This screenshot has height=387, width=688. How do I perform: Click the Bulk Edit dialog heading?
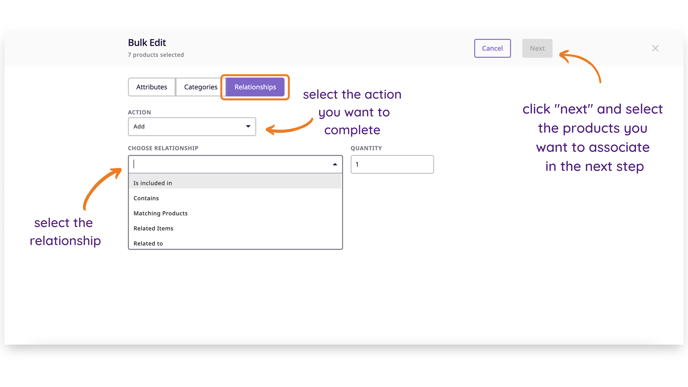[147, 43]
